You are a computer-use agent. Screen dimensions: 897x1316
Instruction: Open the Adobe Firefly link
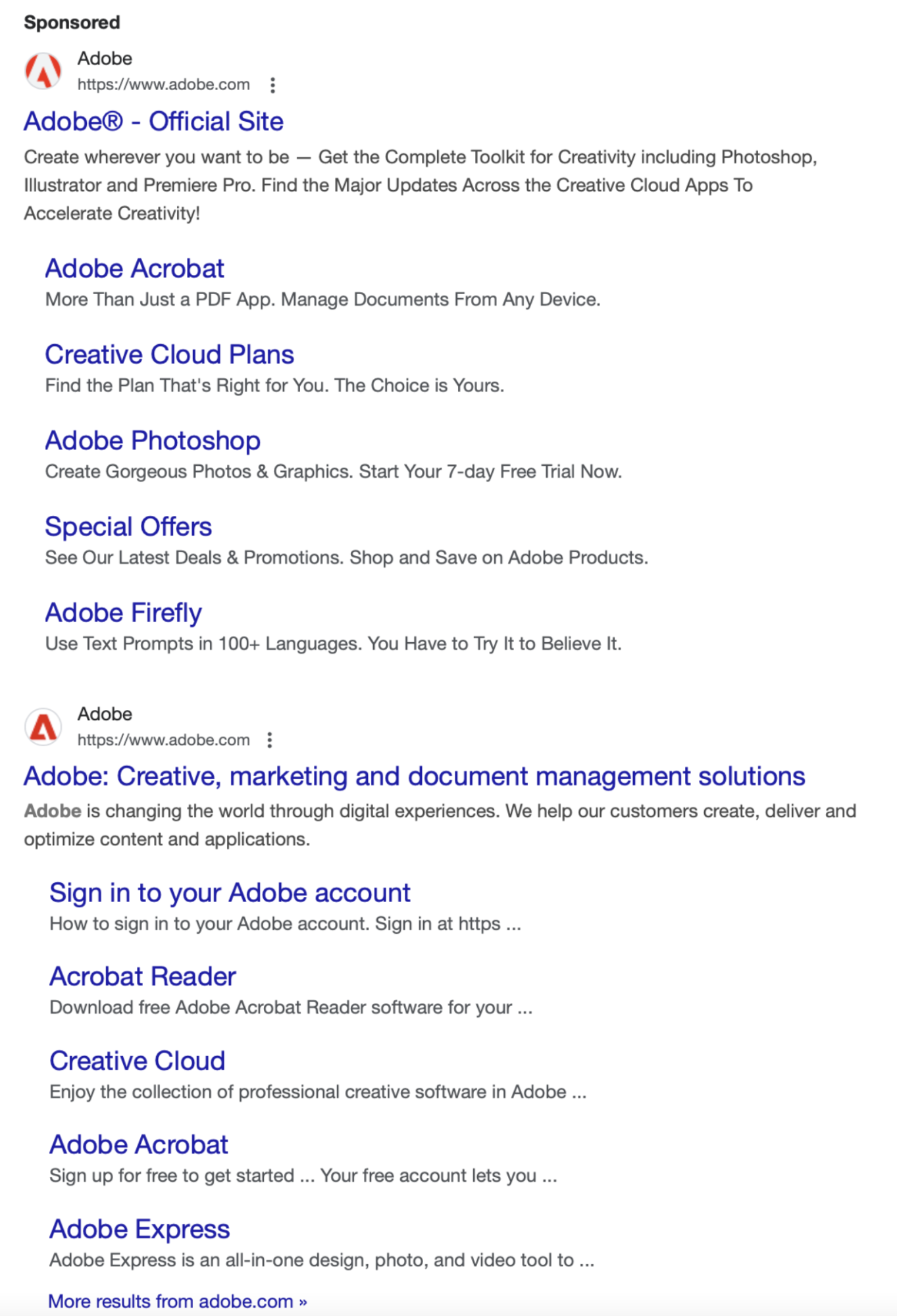pyautogui.click(x=123, y=613)
